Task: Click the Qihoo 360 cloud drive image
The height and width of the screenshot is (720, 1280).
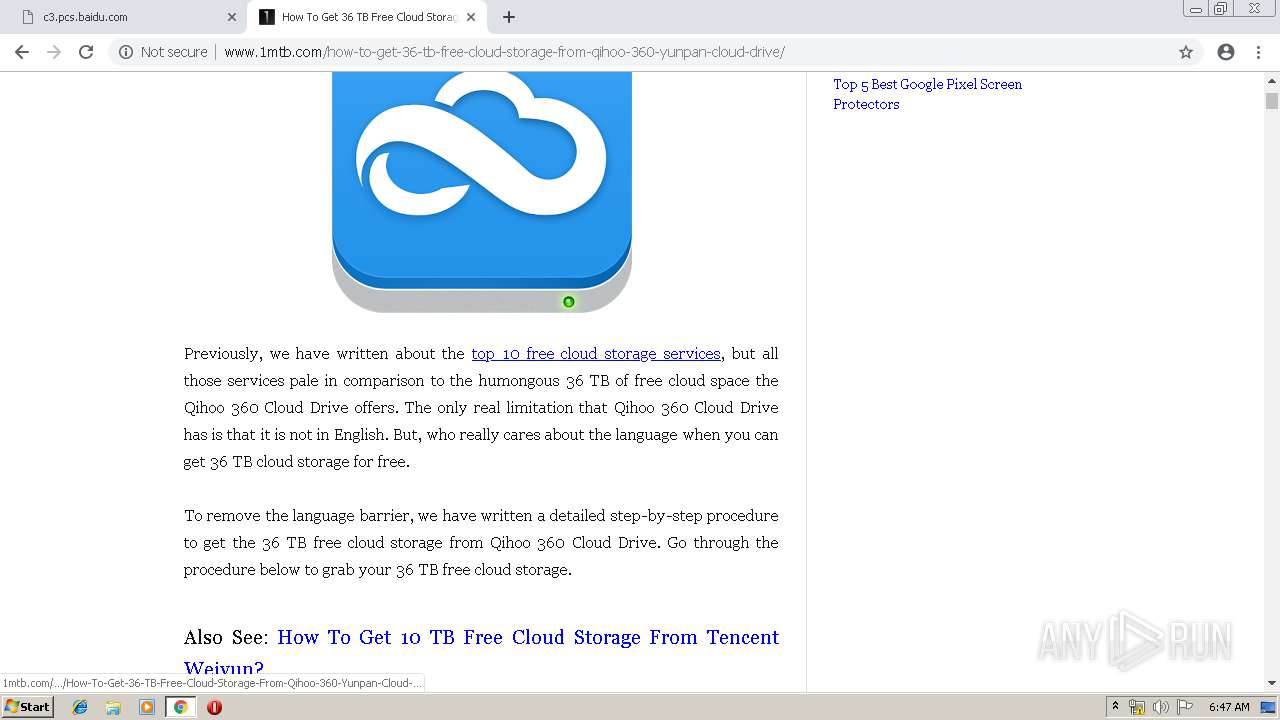Action: (482, 192)
